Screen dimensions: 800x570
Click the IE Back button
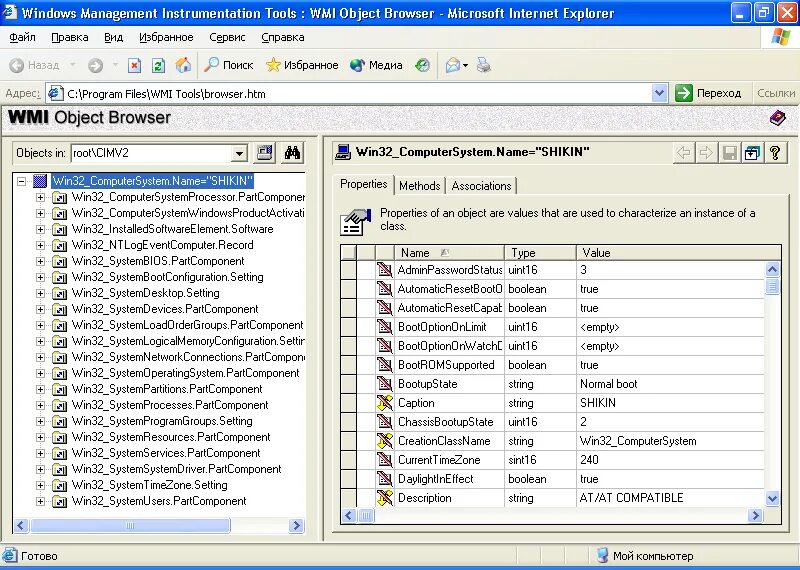35,65
